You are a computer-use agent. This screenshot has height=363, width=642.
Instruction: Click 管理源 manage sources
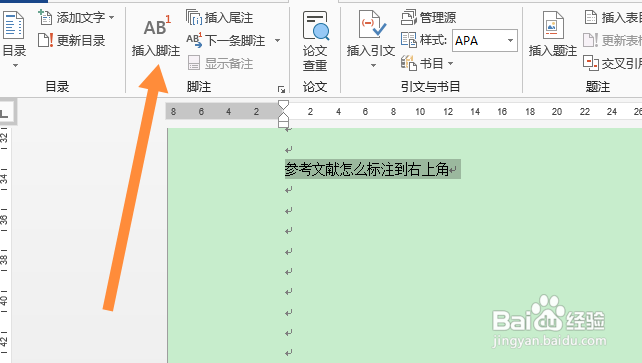click(428, 18)
